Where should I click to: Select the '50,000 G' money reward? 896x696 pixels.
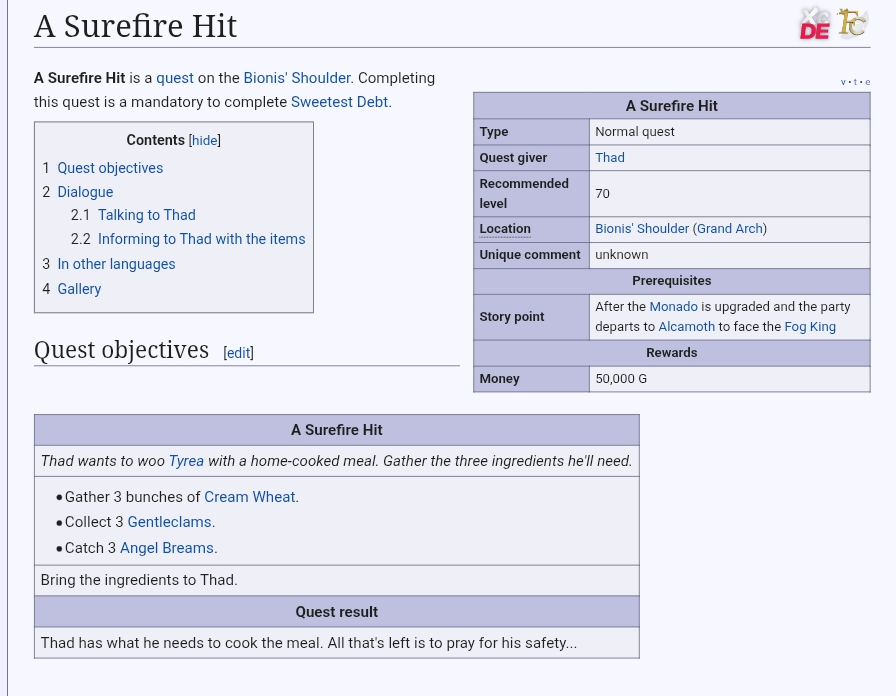click(x=621, y=379)
